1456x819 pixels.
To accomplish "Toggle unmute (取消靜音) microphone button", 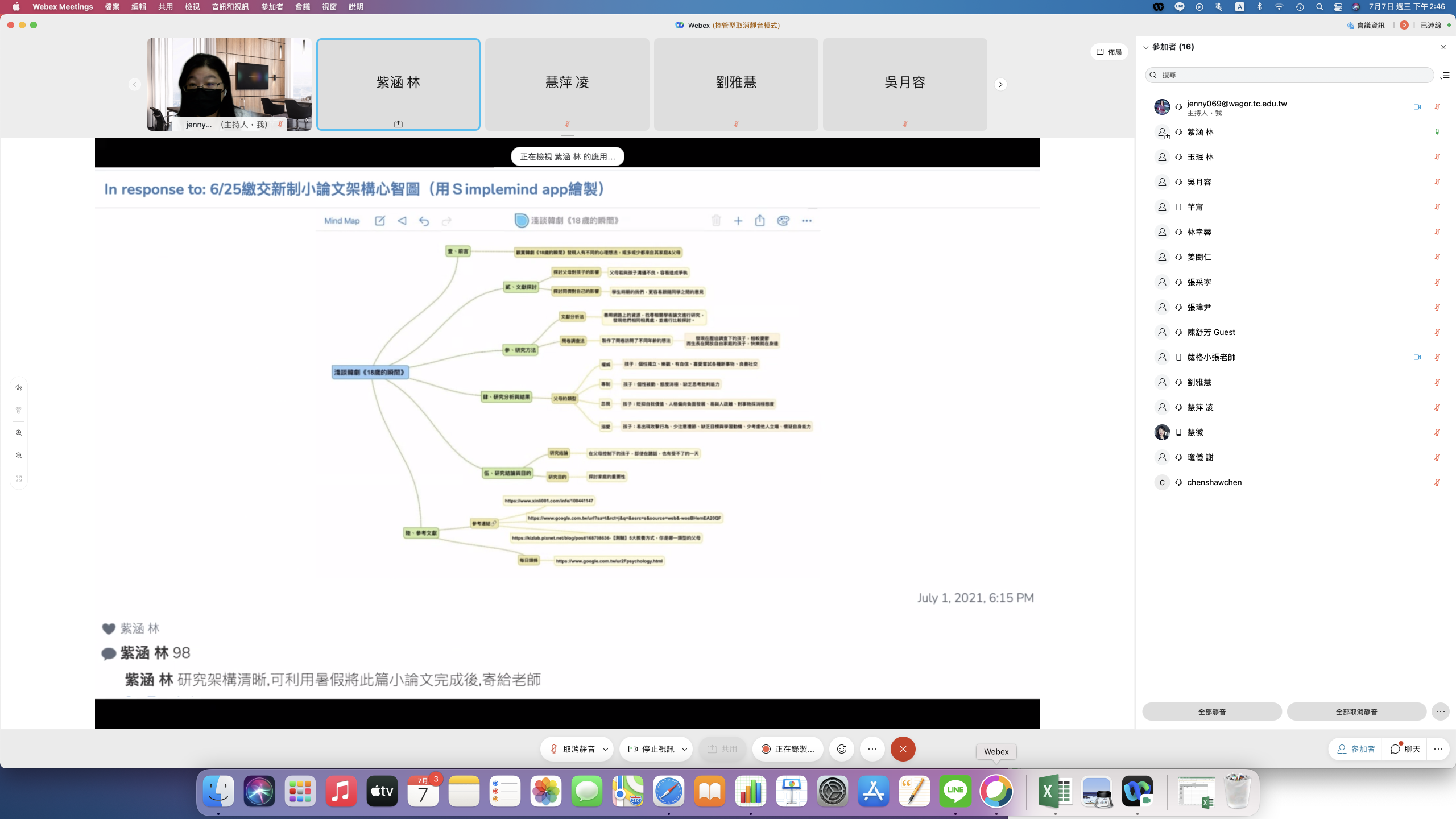I will 572,749.
